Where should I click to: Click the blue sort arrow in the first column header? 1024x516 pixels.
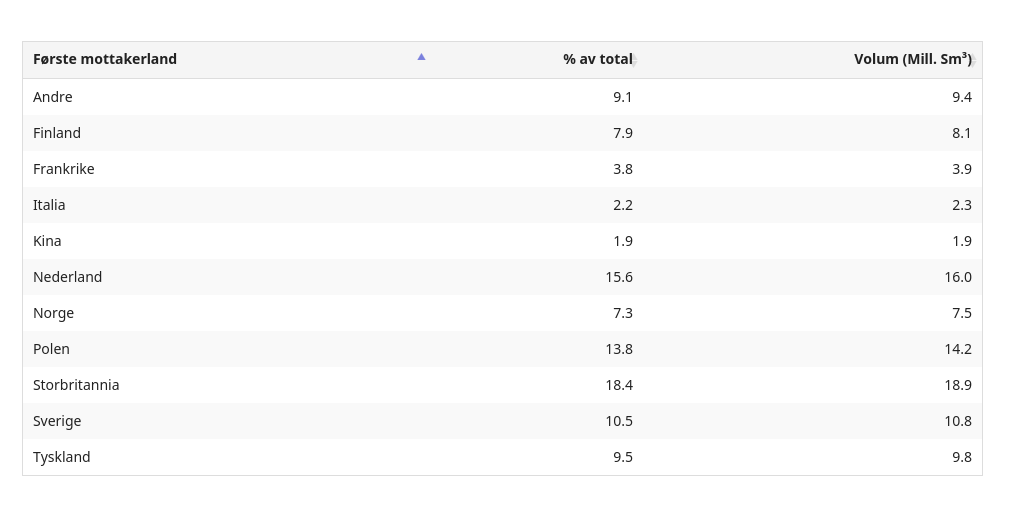point(421,57)
